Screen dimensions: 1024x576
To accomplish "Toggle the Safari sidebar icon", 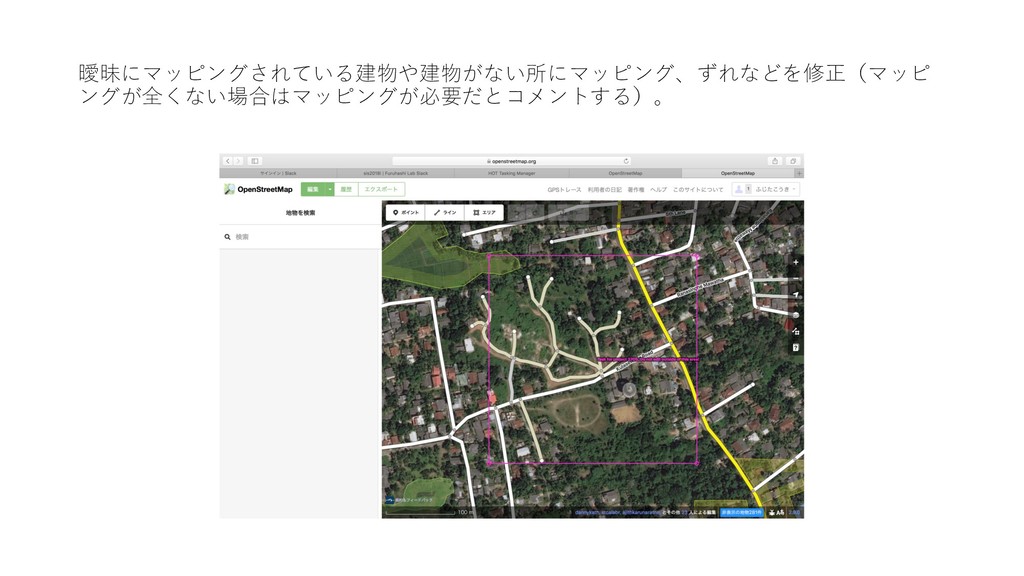I will coord(255,161).
